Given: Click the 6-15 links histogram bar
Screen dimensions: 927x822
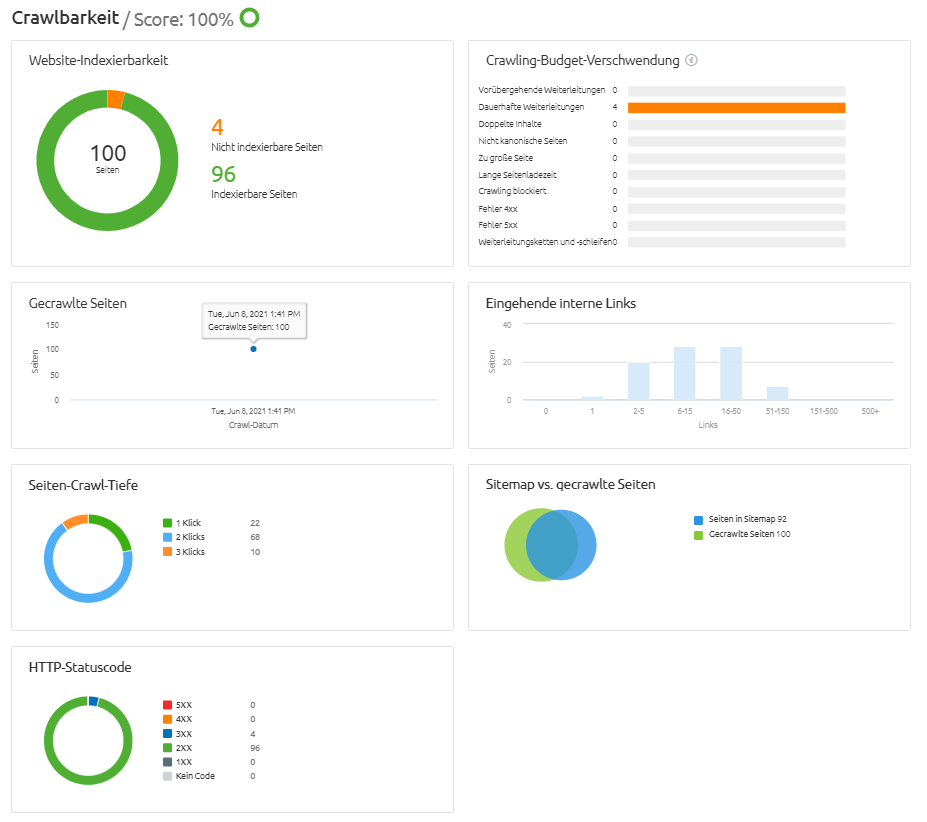Looking at the screenshot, I should pyautogui.click(x=684, y=374).
